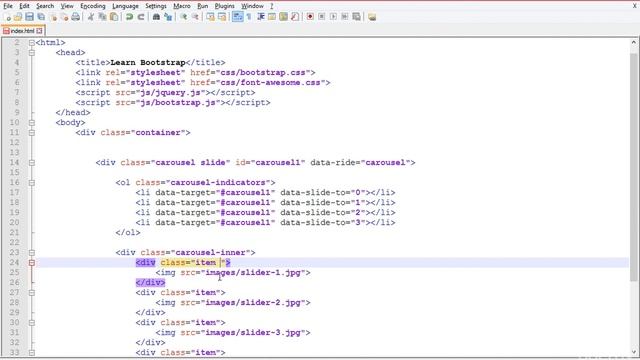Toggle Show All Characters pilcrow button
This screenshot has width=640, height=360.
pyautogui.click(x=249, y=17)
